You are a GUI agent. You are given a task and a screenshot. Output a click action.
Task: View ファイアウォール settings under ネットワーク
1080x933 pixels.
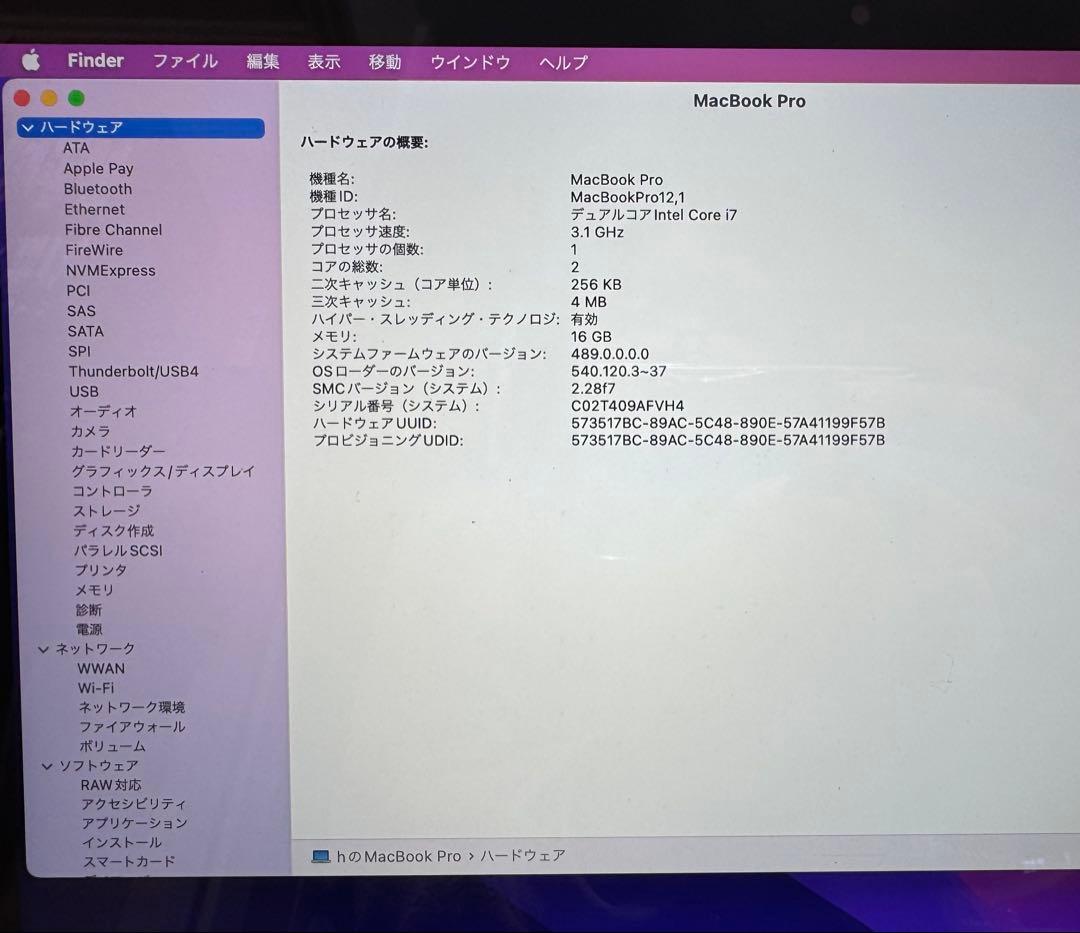[135, 727]
